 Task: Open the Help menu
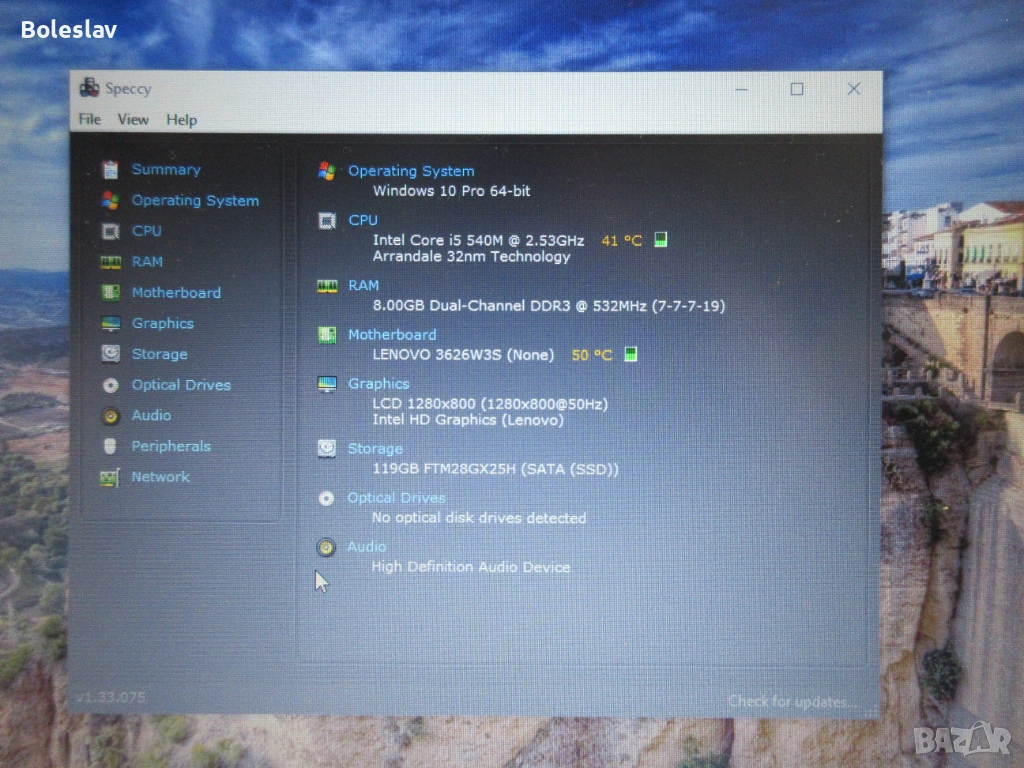click(181, 120)
